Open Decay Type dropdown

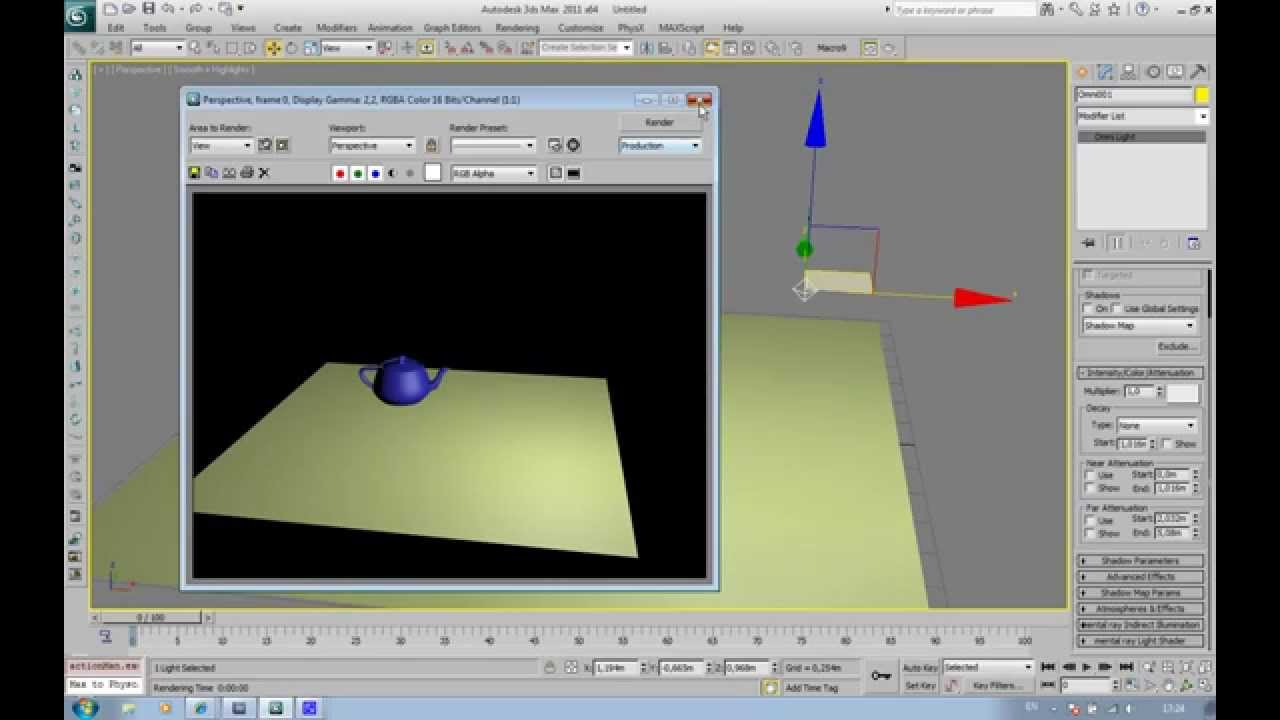pos(1156,426)
